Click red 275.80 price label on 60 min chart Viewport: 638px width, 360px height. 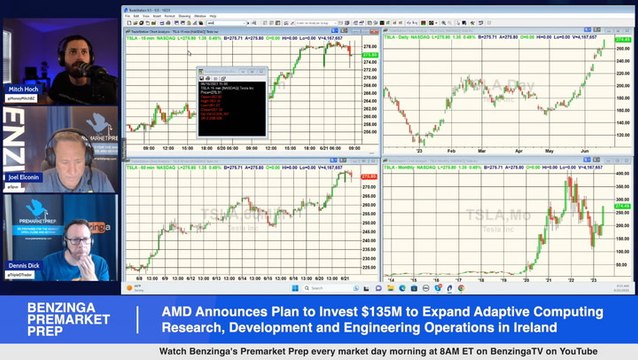click(x=369, y=177)
